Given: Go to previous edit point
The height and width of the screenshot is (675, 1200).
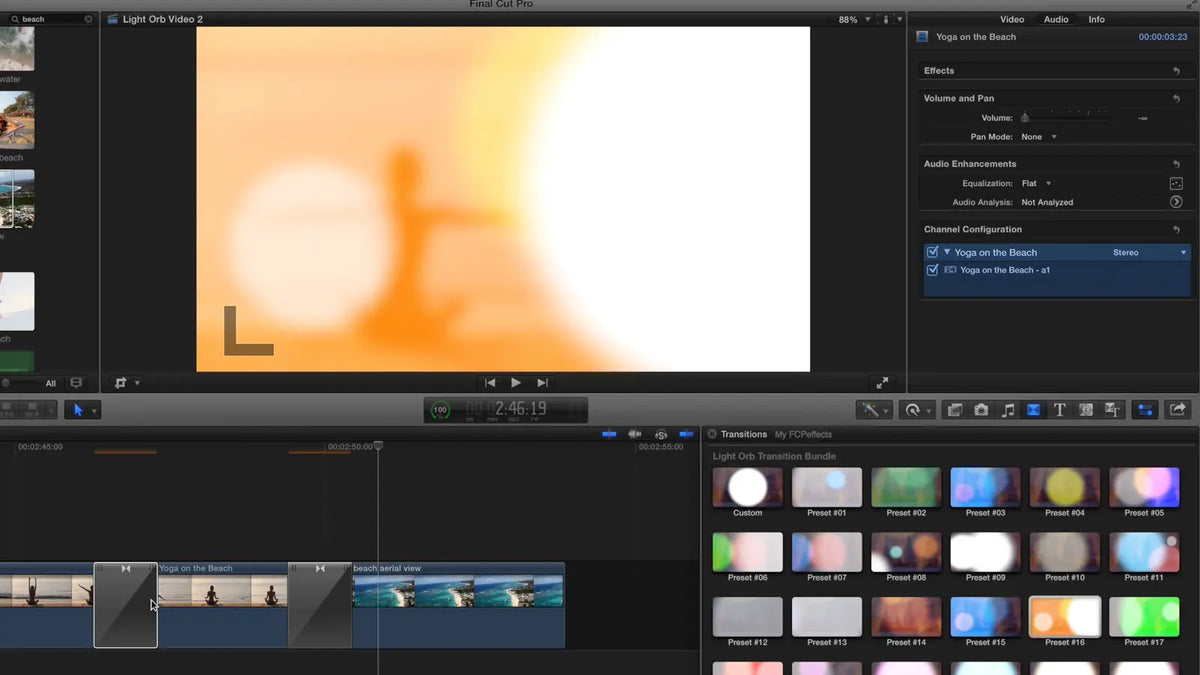Looking at the screenshot, I should (x=490, y=383).
